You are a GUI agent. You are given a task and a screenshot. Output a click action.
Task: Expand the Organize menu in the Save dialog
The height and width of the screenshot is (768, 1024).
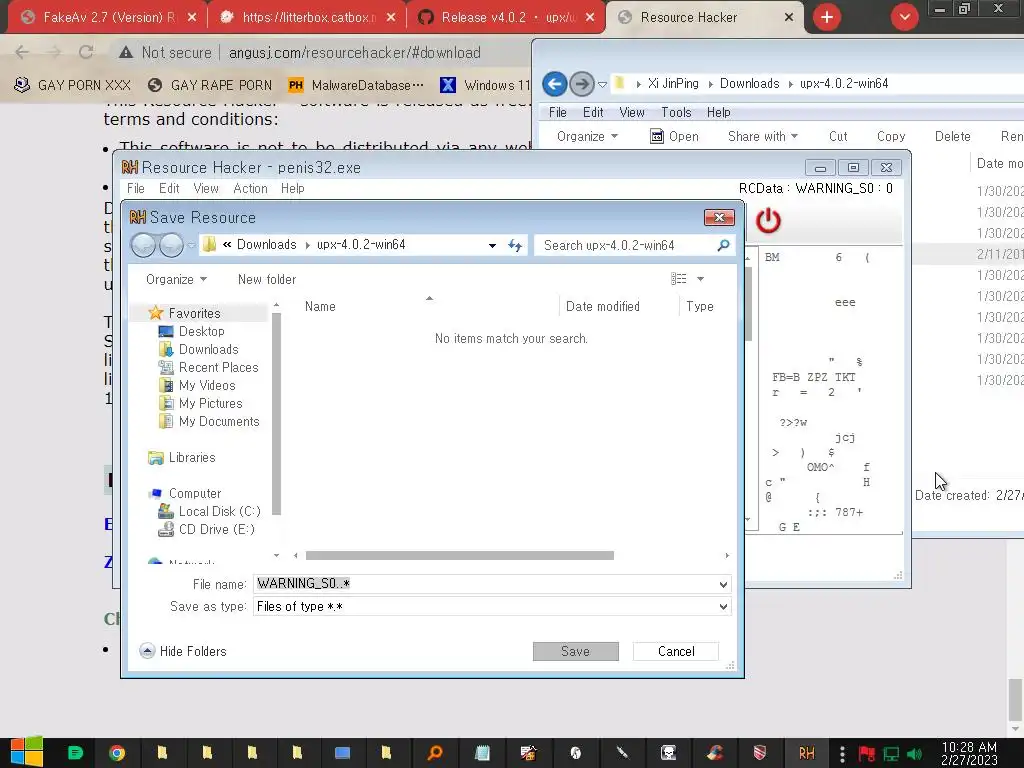point(176,280)
